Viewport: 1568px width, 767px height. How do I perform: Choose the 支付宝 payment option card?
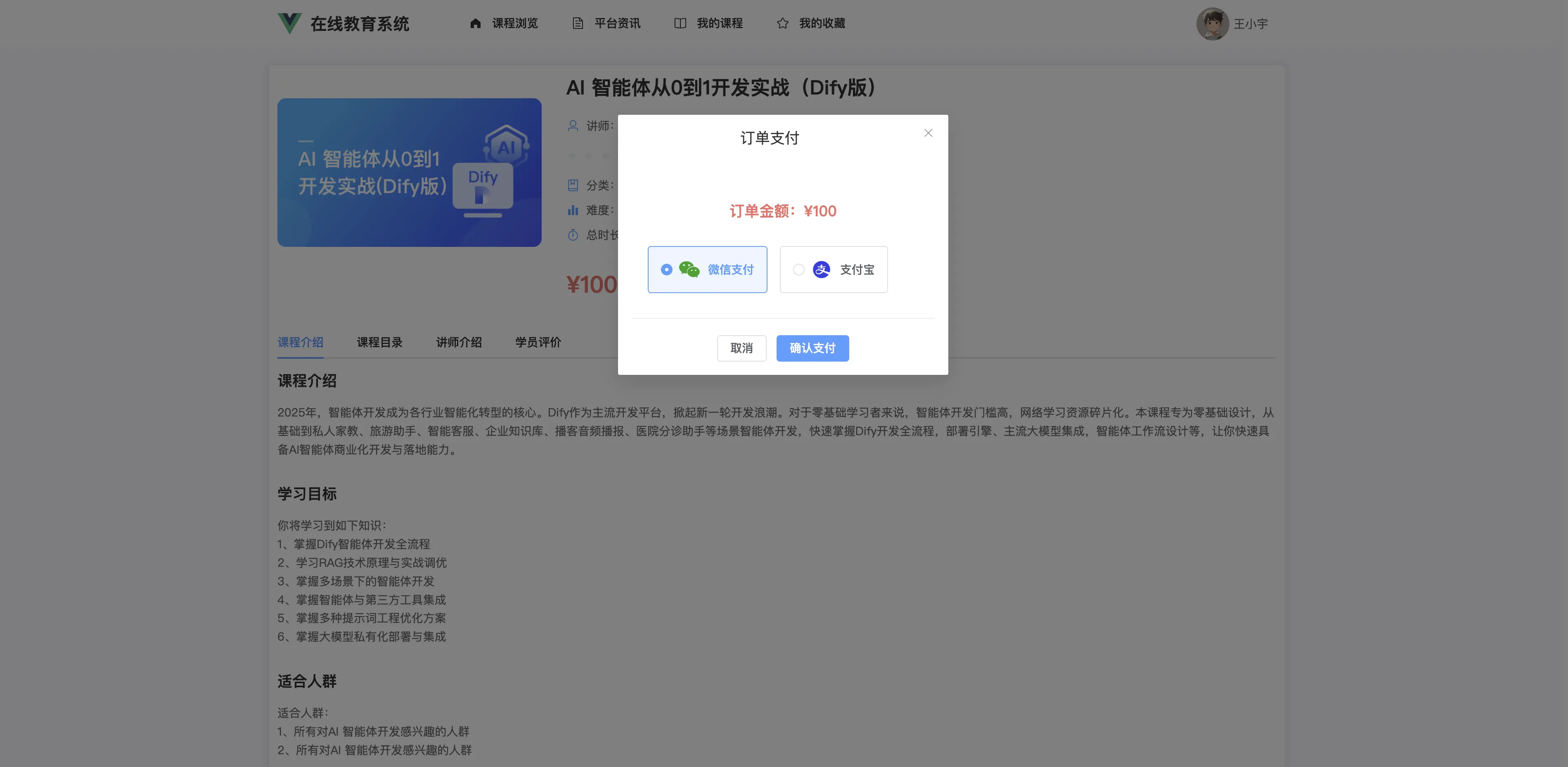[833, 269]
